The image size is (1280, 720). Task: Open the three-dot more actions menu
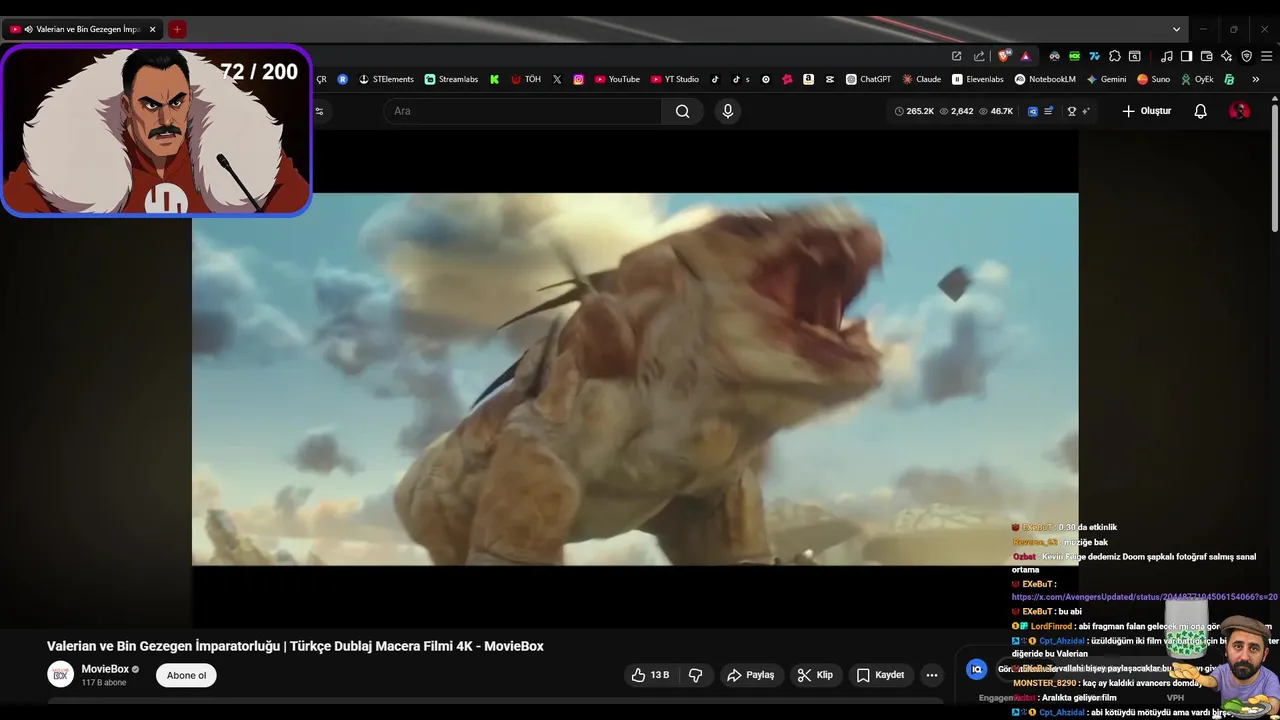click(x=932, y=675)
